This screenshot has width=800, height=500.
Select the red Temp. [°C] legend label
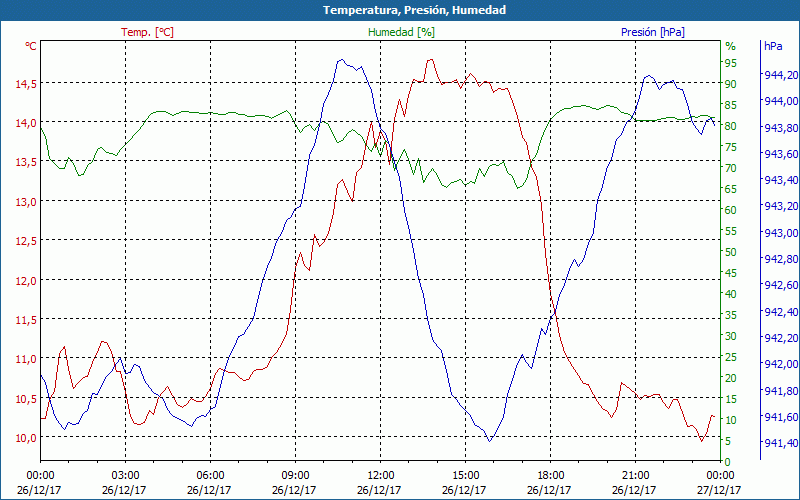147,32
